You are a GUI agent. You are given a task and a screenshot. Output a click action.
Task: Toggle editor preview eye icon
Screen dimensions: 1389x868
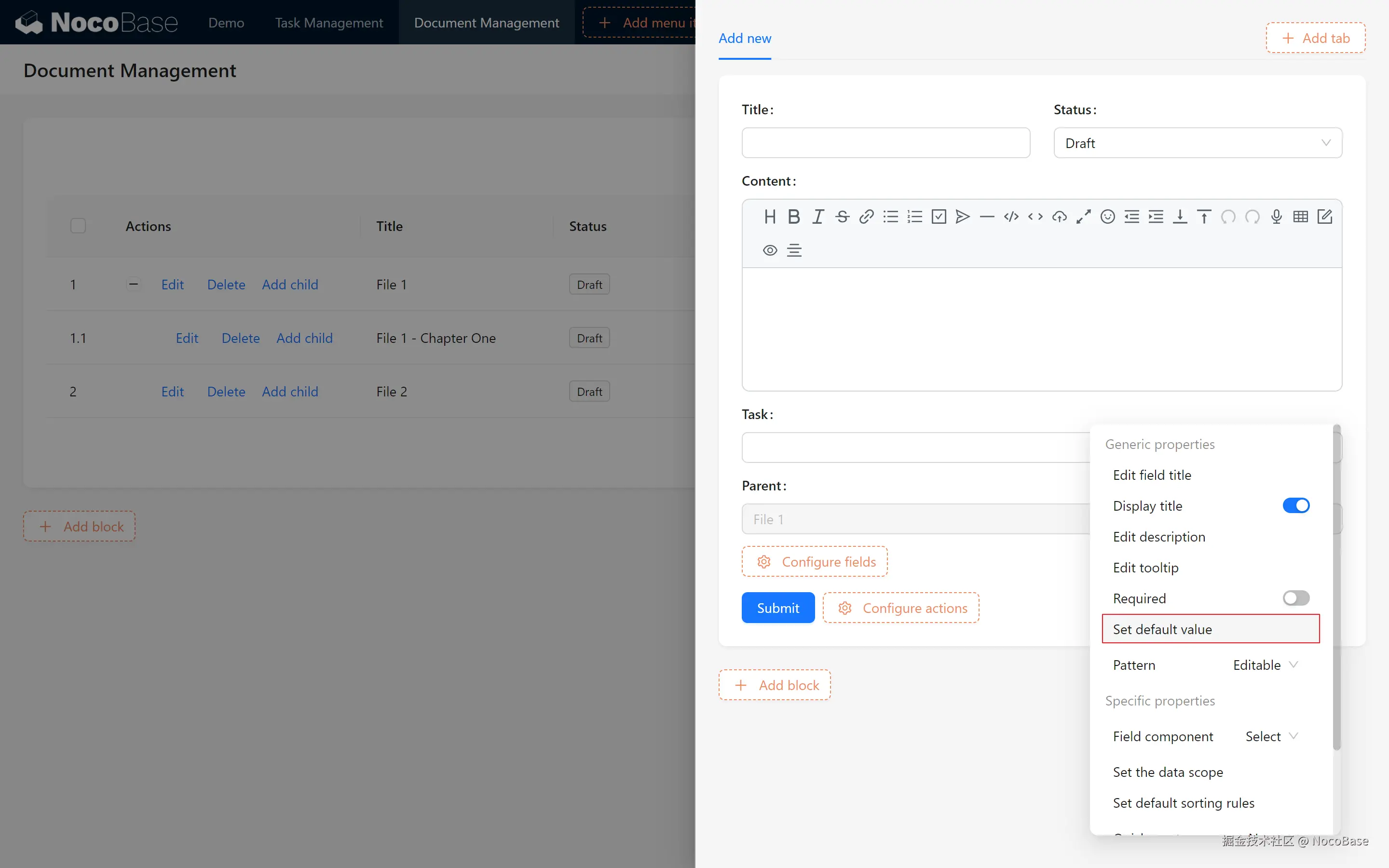click(770, 250)
